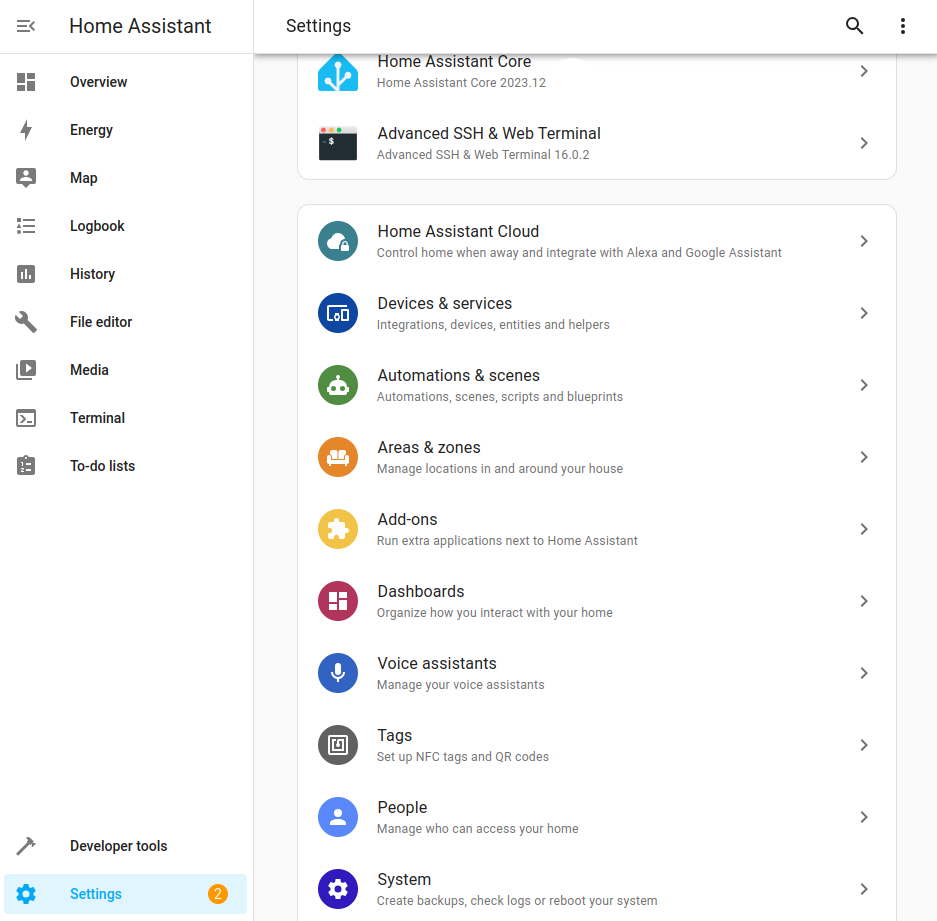Click the File editor wrench icon
The height and width of the screenshot is (921, 937).
pos(26,322)
